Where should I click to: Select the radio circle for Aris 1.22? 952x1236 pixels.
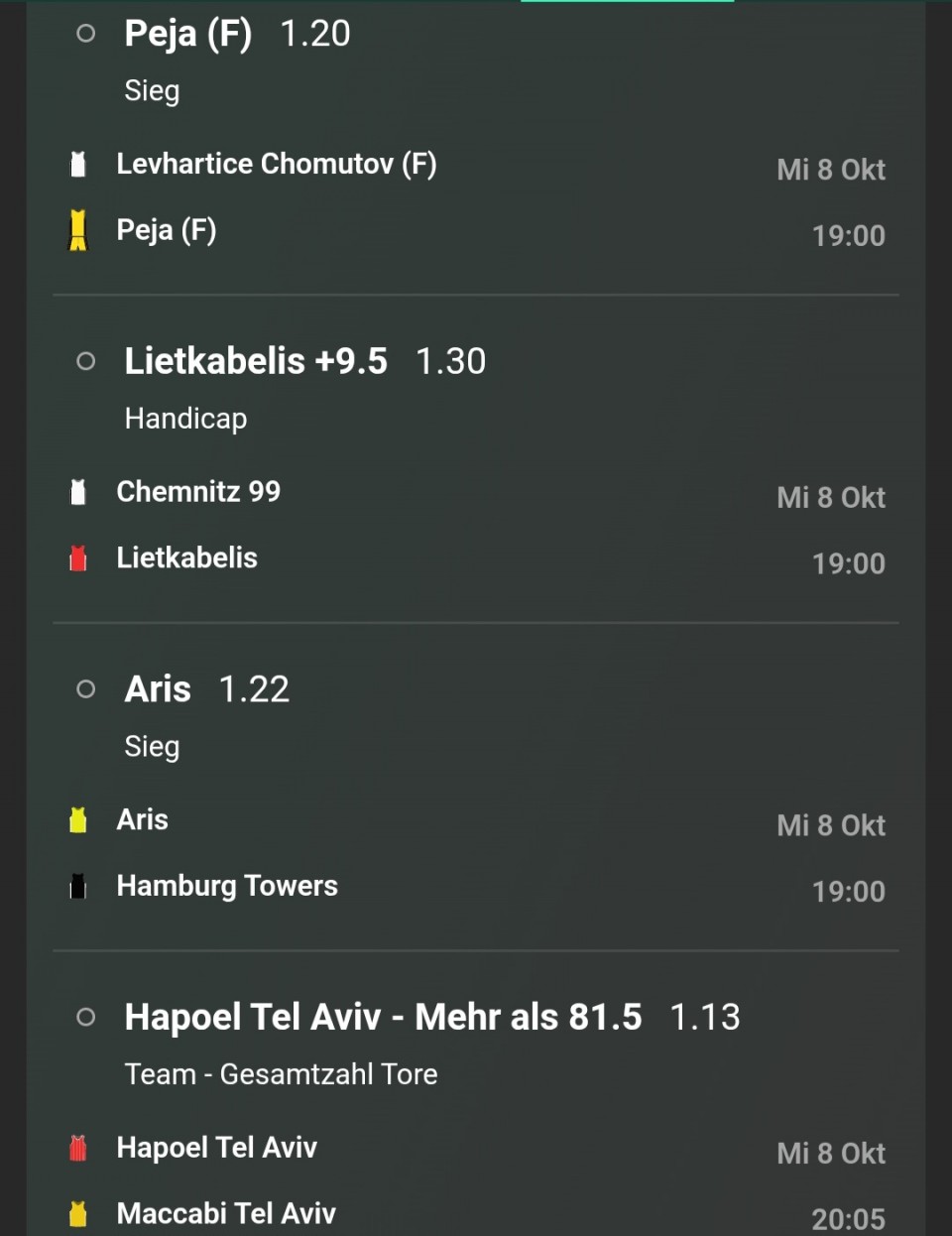(x=86, y=689)
